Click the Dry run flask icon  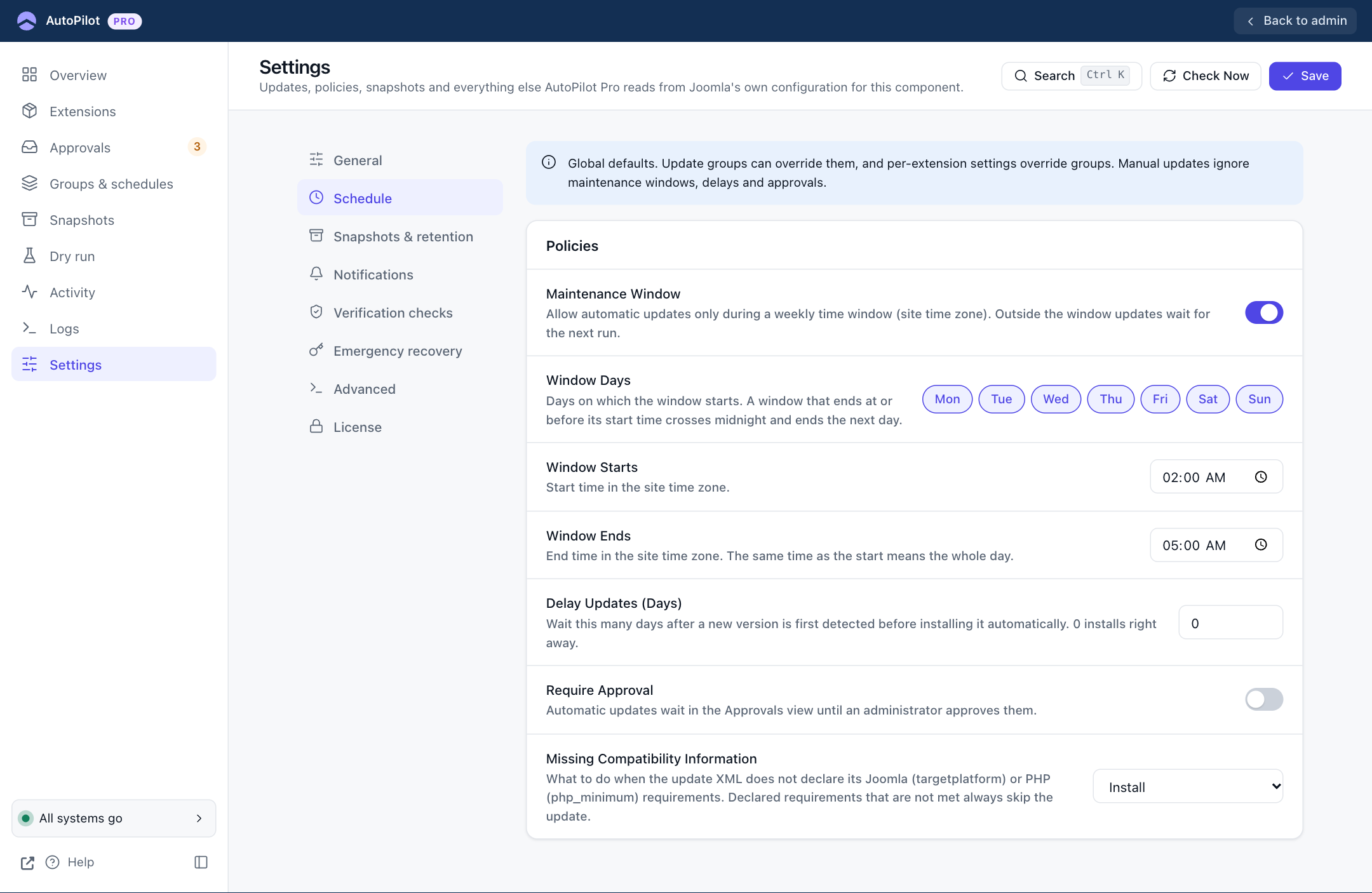point(29,256)
